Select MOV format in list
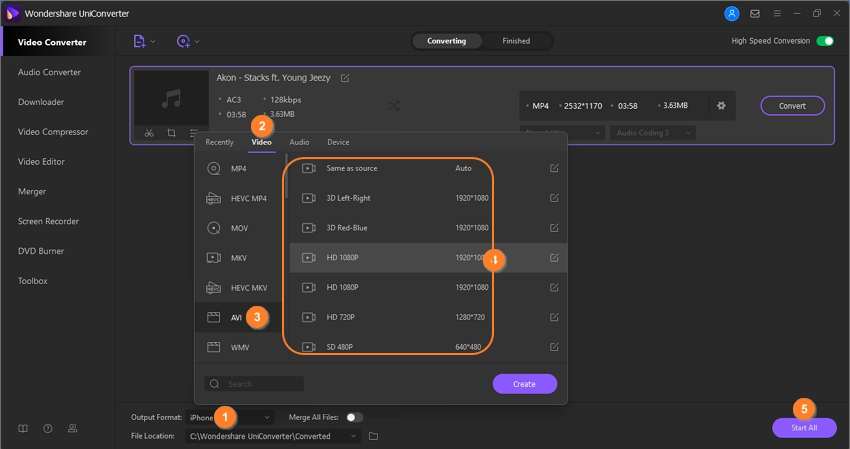 pyautogui.click(x=239, y=228)
